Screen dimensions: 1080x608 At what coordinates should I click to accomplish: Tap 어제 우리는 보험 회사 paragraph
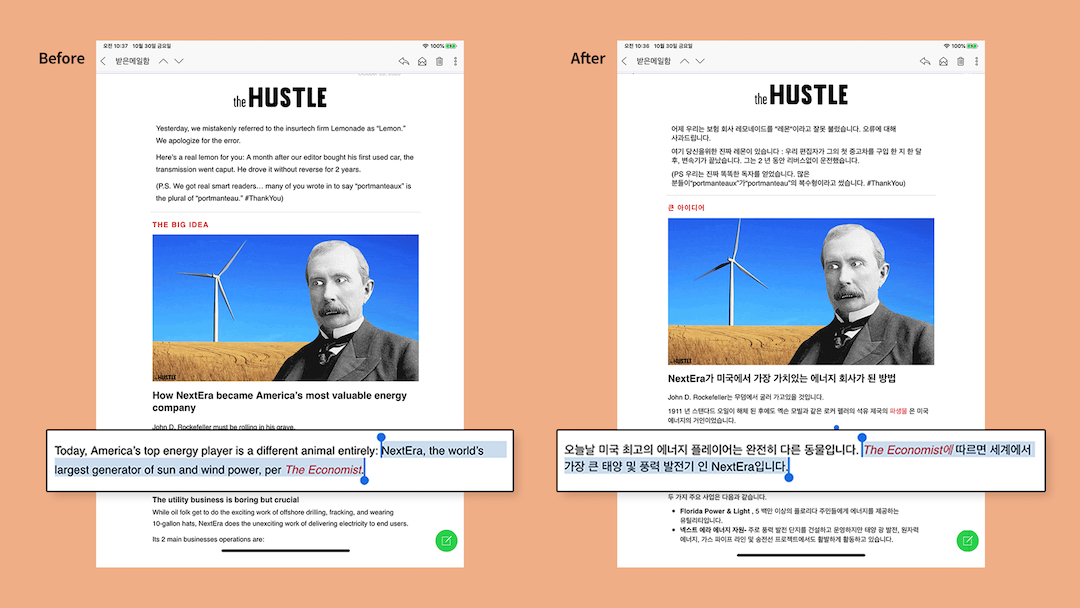[x=783, y=133]
